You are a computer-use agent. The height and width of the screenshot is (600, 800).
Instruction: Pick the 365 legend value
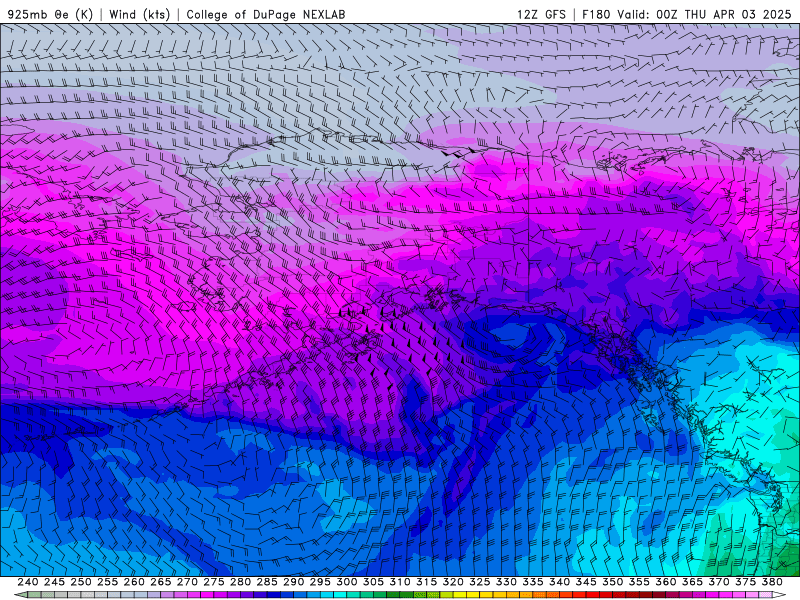(692, 582)
